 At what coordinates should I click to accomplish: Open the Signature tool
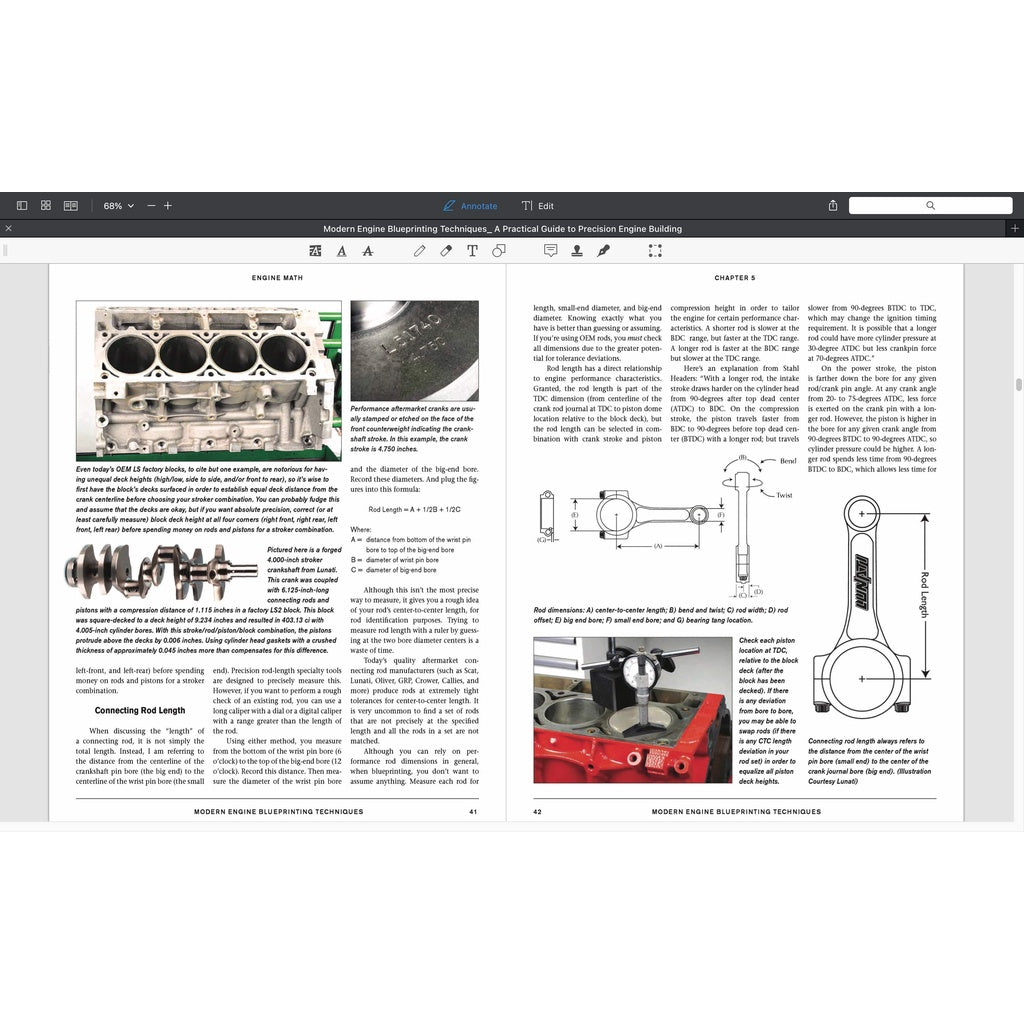604,251
